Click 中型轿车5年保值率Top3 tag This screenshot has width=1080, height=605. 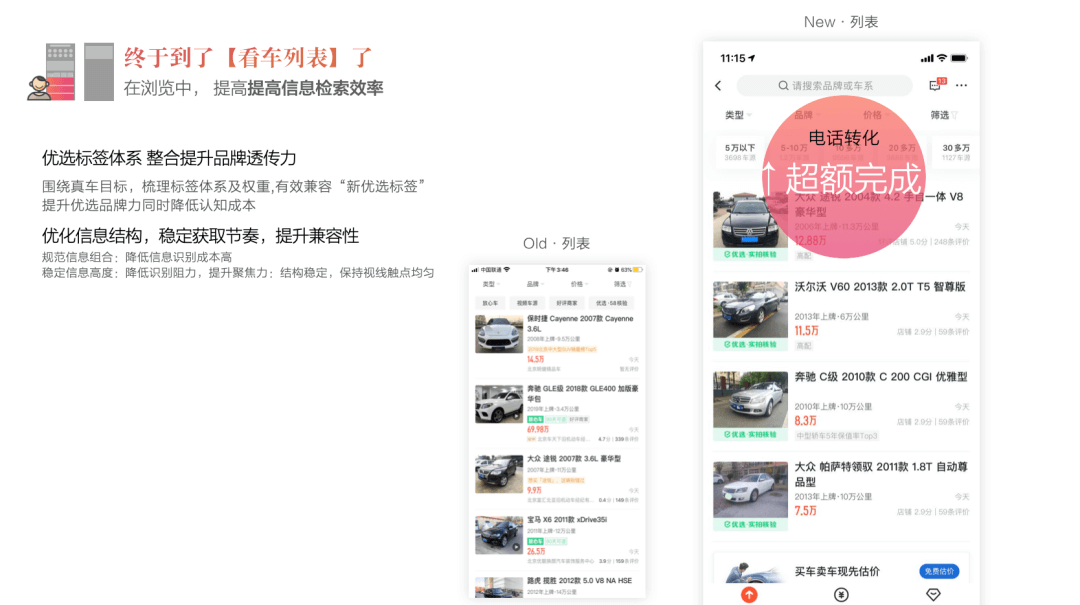[837, 435]
